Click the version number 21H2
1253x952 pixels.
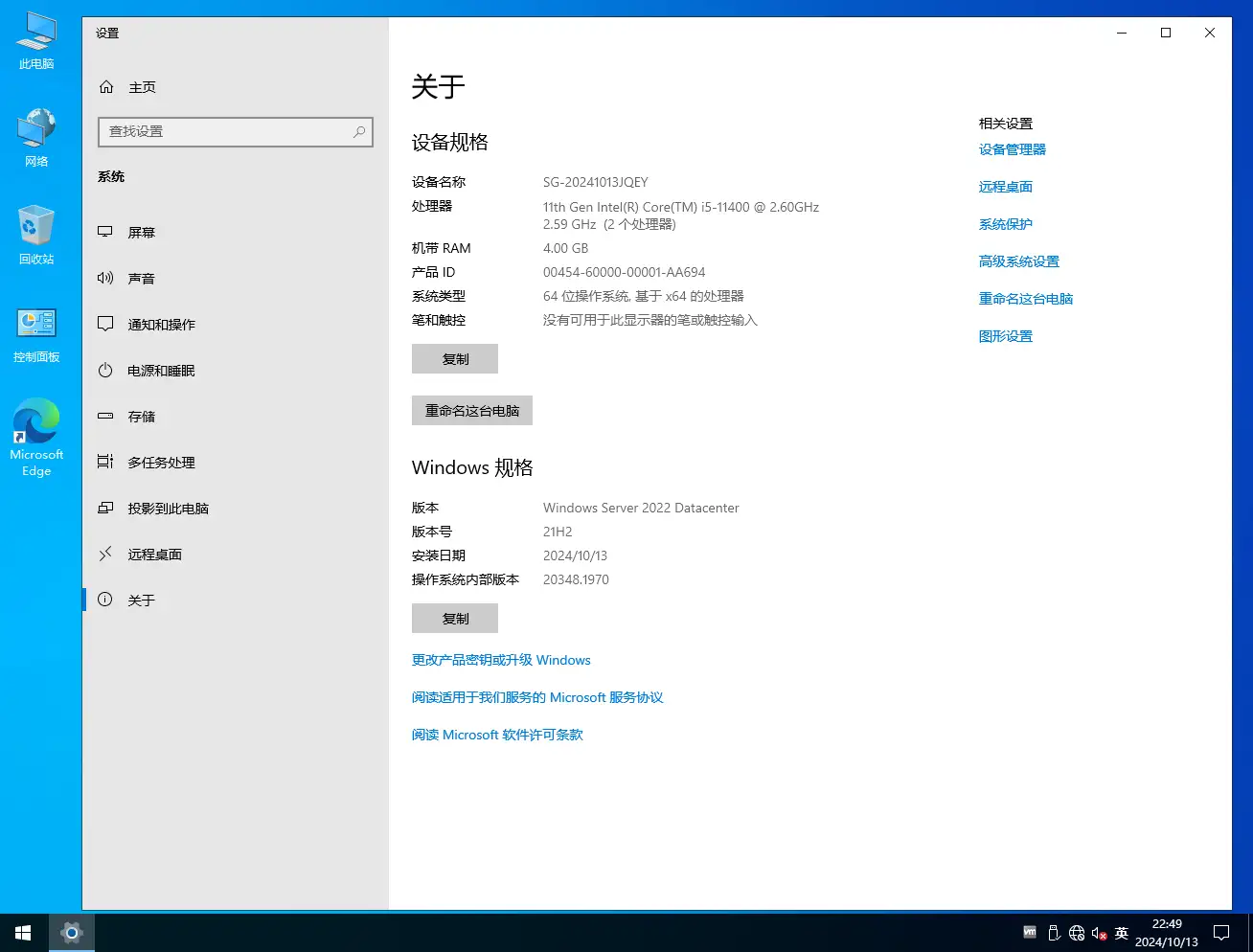pos(558,532)
